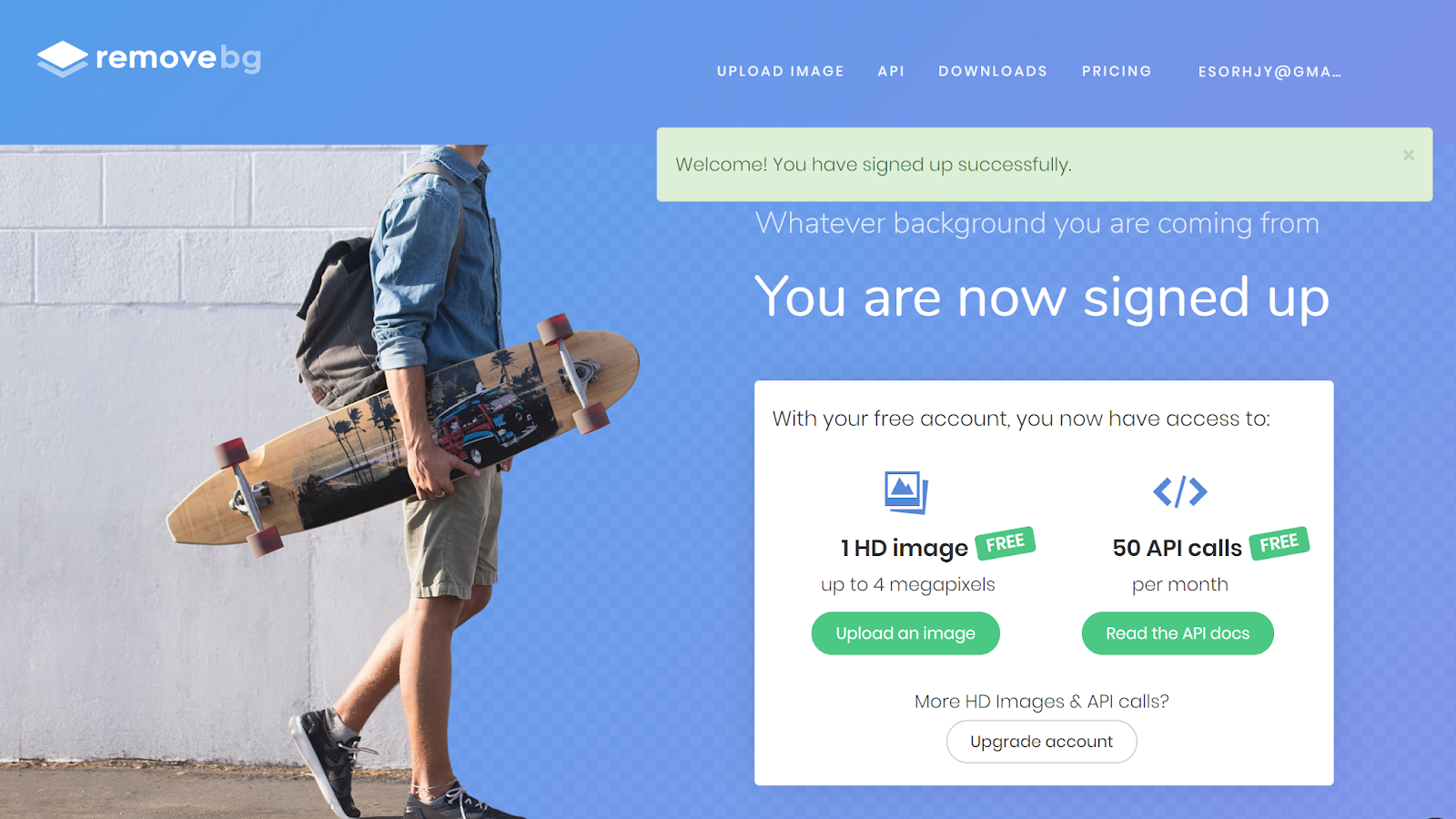The image size is (1456, 819).
Task: Expand the ESORHJY@GMA… account menu
Action: [x=1269, y=72]
